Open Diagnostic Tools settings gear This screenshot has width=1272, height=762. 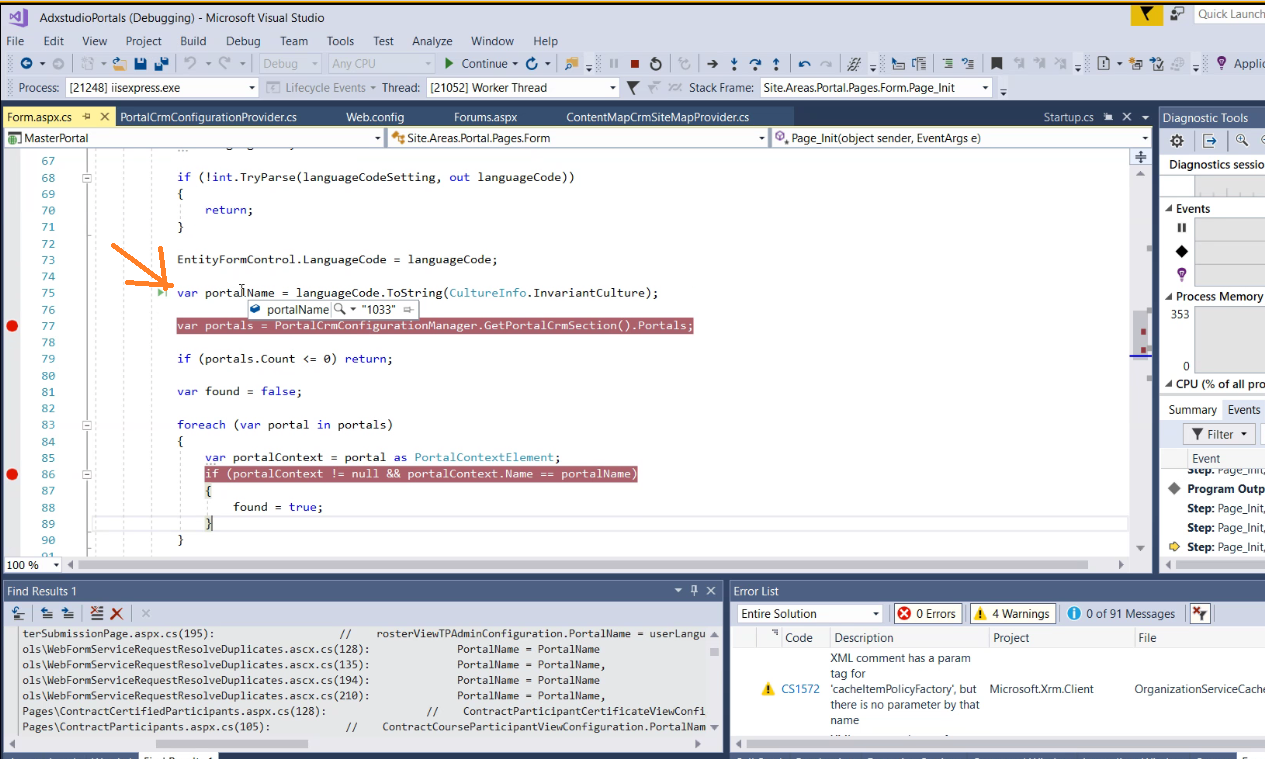click(x=1177, y=141)
